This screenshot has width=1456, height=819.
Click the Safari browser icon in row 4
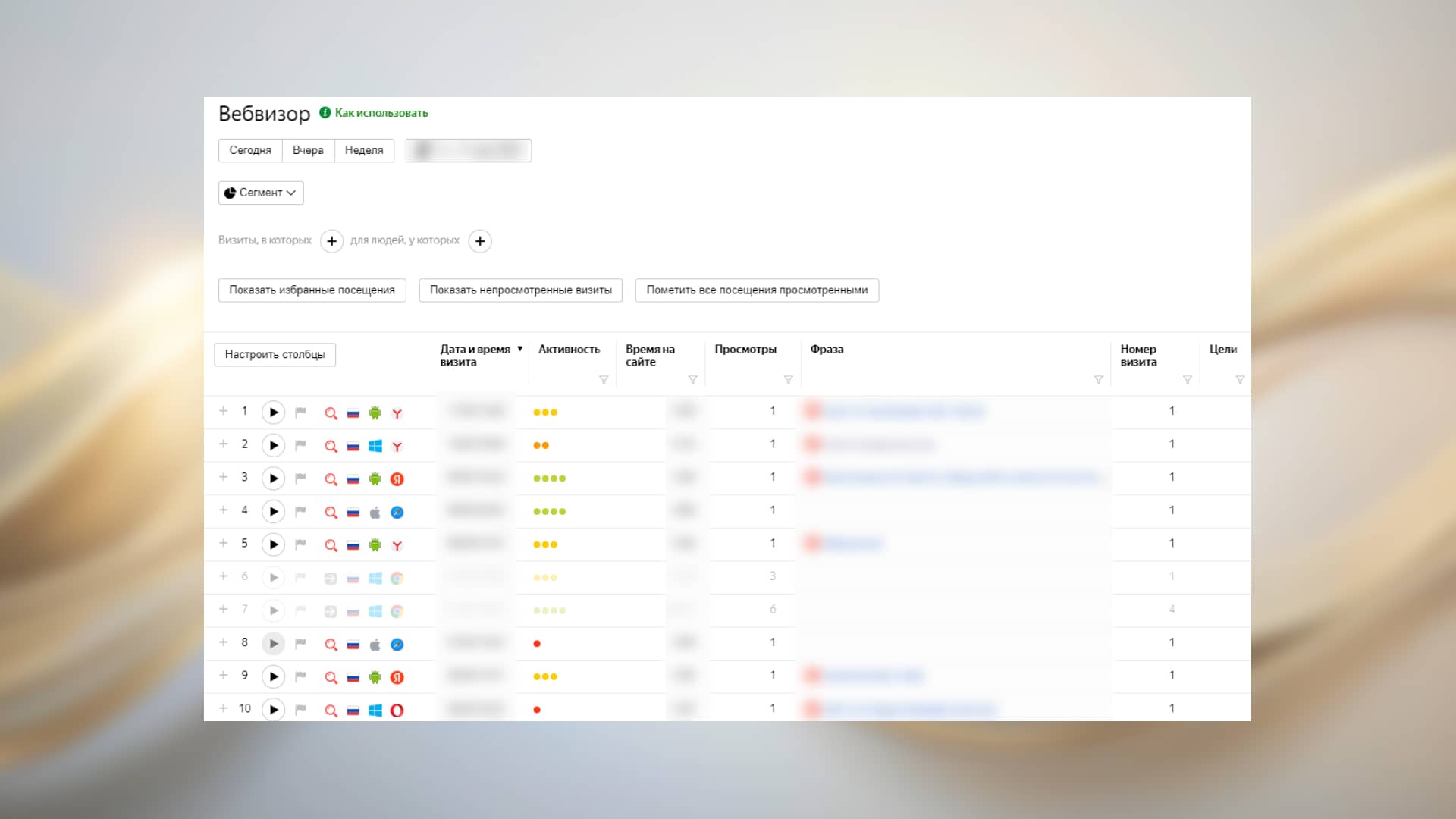[397, 513]
